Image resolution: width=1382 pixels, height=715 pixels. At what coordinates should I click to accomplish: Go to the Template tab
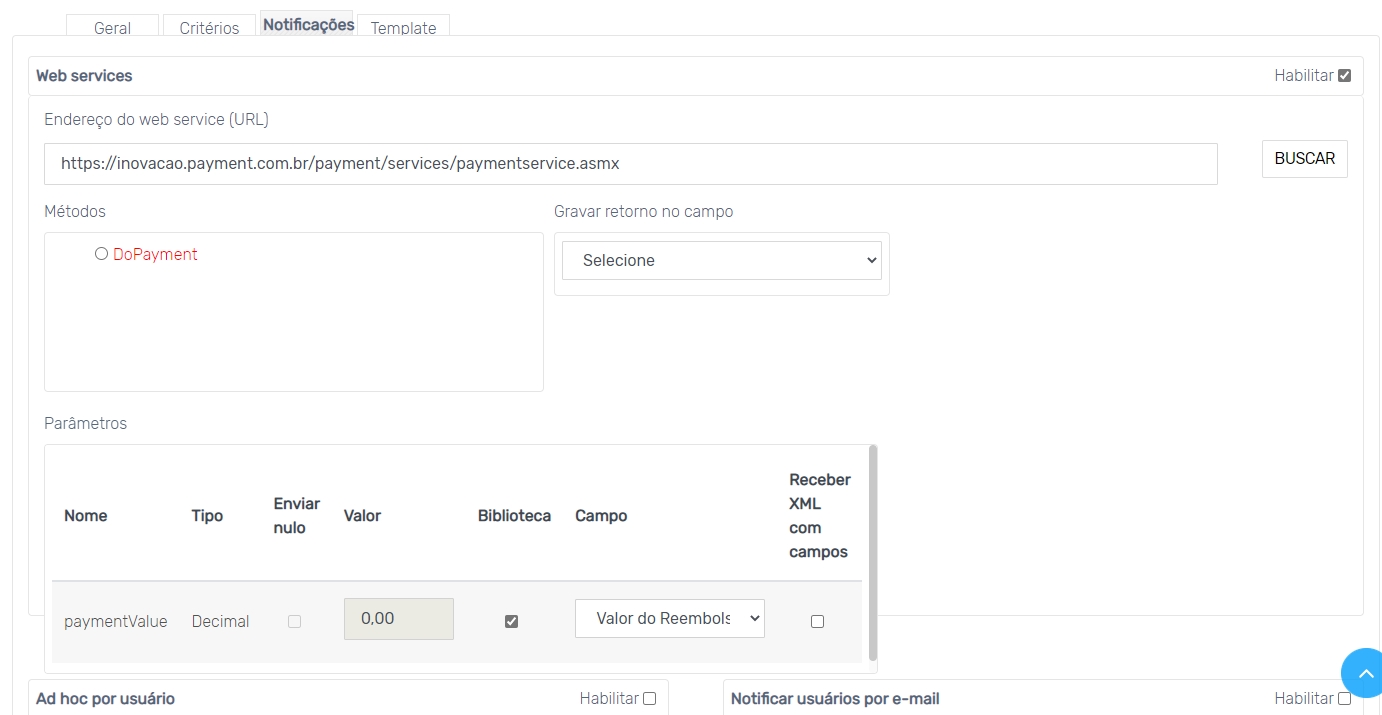tap(403, 28)
